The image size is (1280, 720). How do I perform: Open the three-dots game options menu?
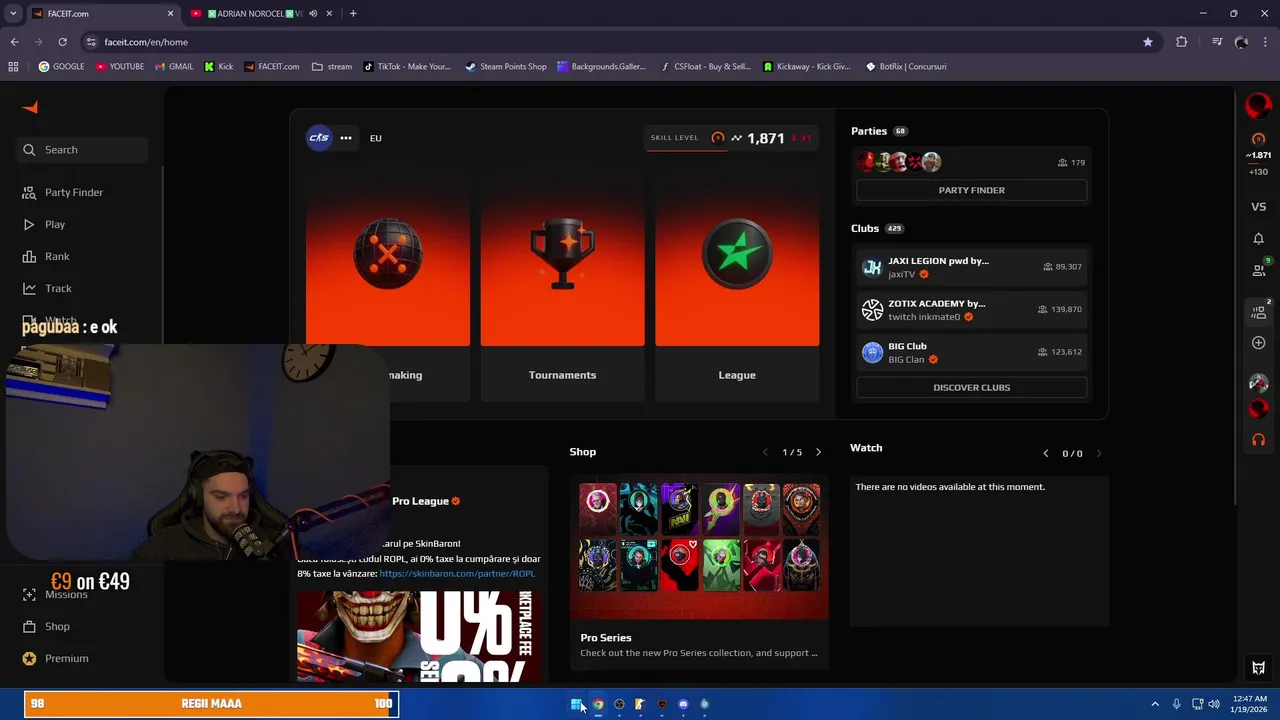point(346,138)
